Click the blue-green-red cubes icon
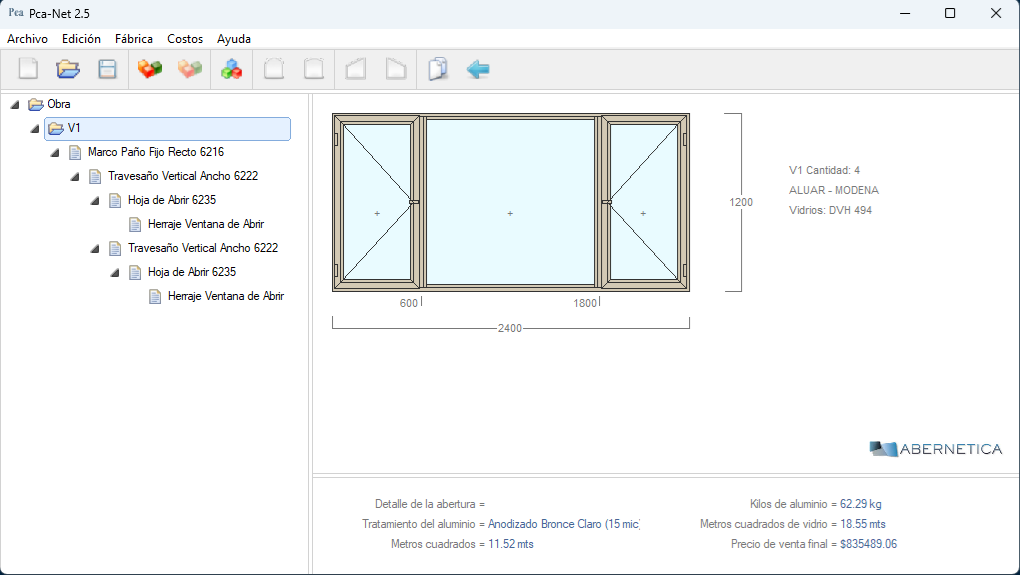Screen dimensions: 1020x575 coord(231,68)
